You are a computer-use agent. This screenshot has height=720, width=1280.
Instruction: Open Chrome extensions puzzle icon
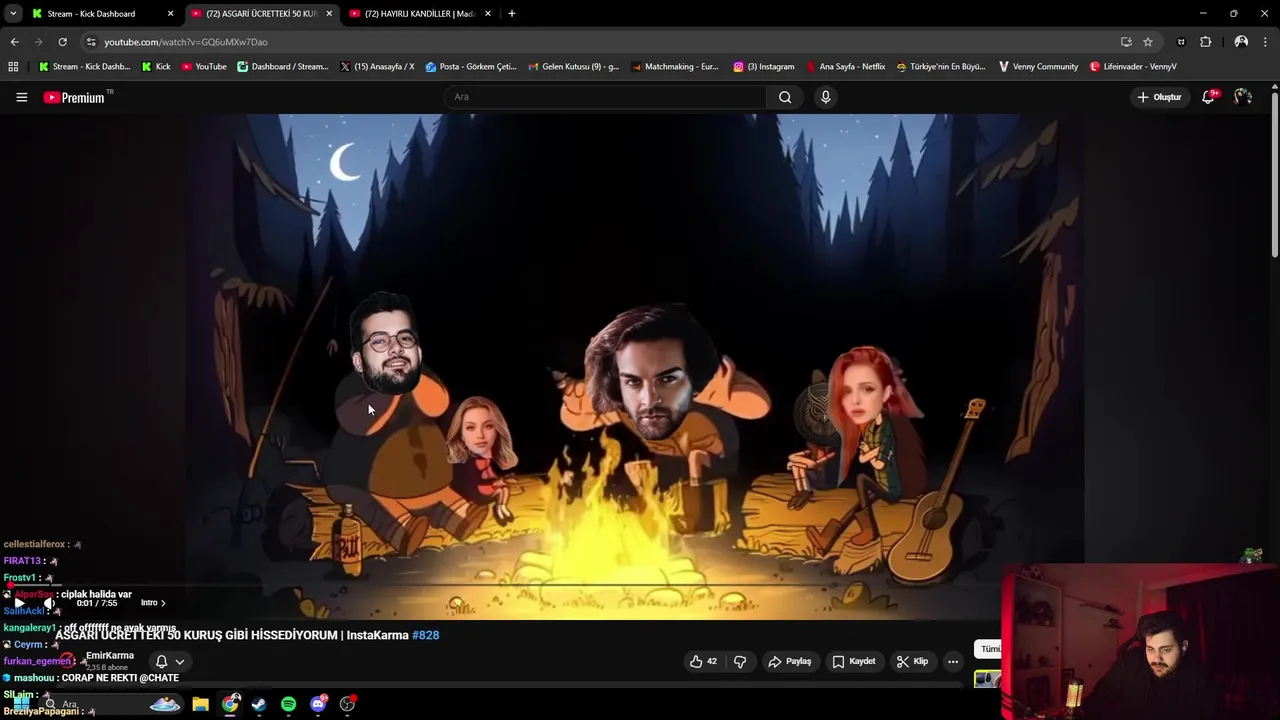coord(1205,42)
